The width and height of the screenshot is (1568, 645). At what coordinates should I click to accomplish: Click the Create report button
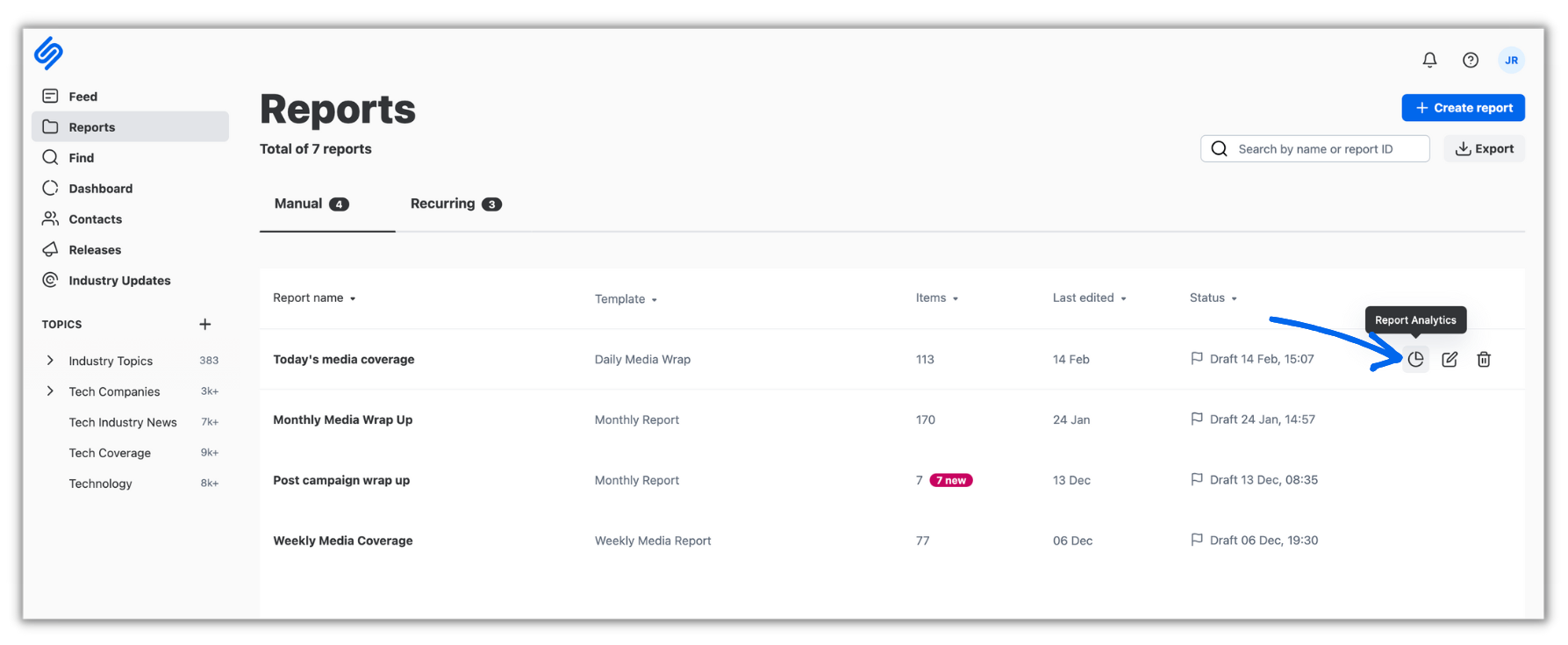point(1463,108)
